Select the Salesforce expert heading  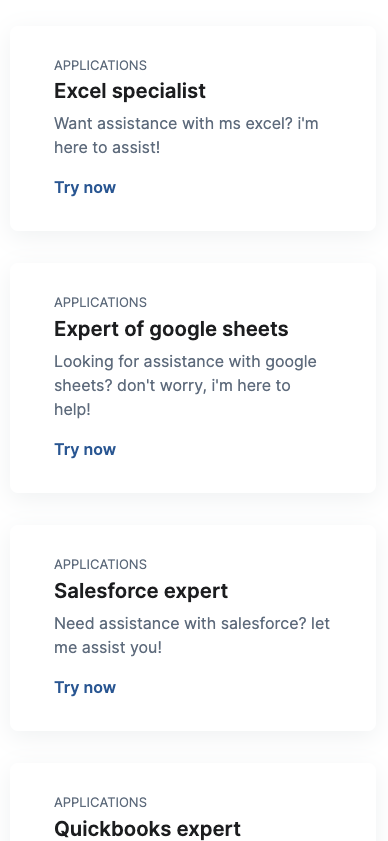tap(141, 591)
